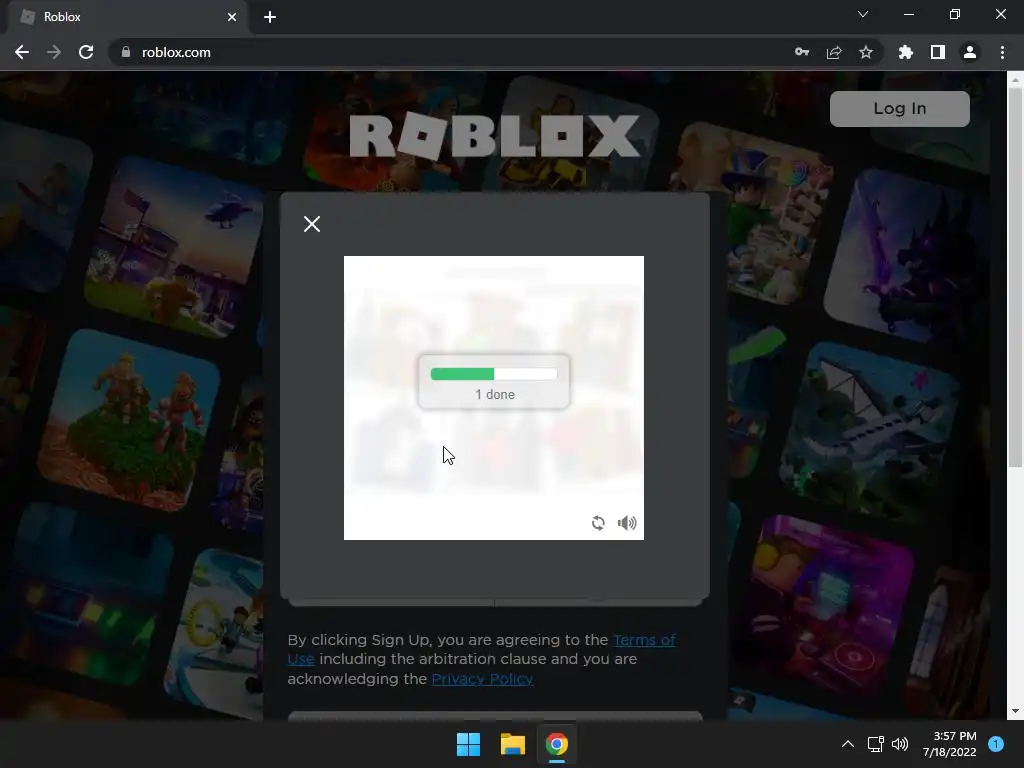Viewport: 1024px width, 768px height.
Task: Open the Chrome three-dot menu
Action: tap(1002, 52)
